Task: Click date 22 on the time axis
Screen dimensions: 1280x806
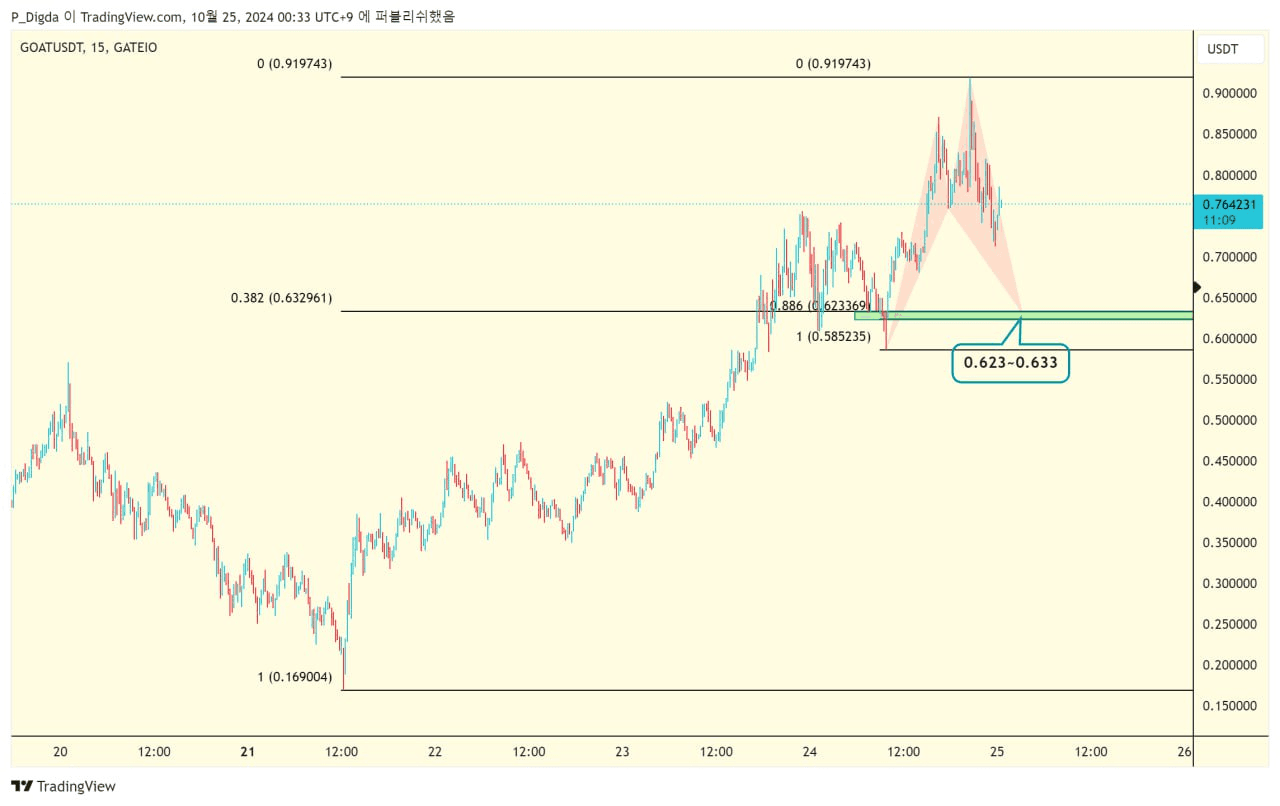Action: (435, 752)
